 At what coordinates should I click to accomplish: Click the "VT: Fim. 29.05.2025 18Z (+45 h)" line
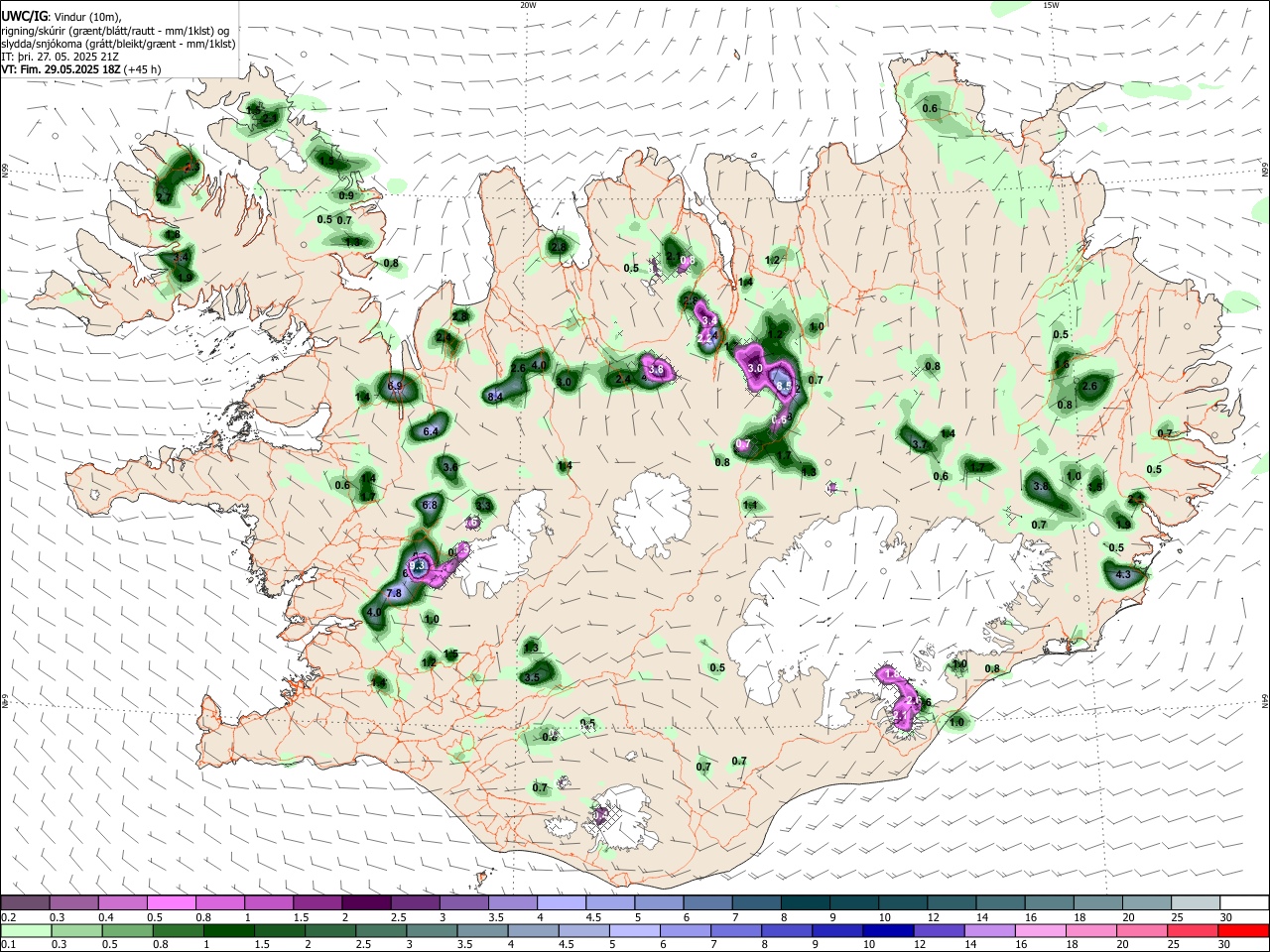[x=81, y=69]
